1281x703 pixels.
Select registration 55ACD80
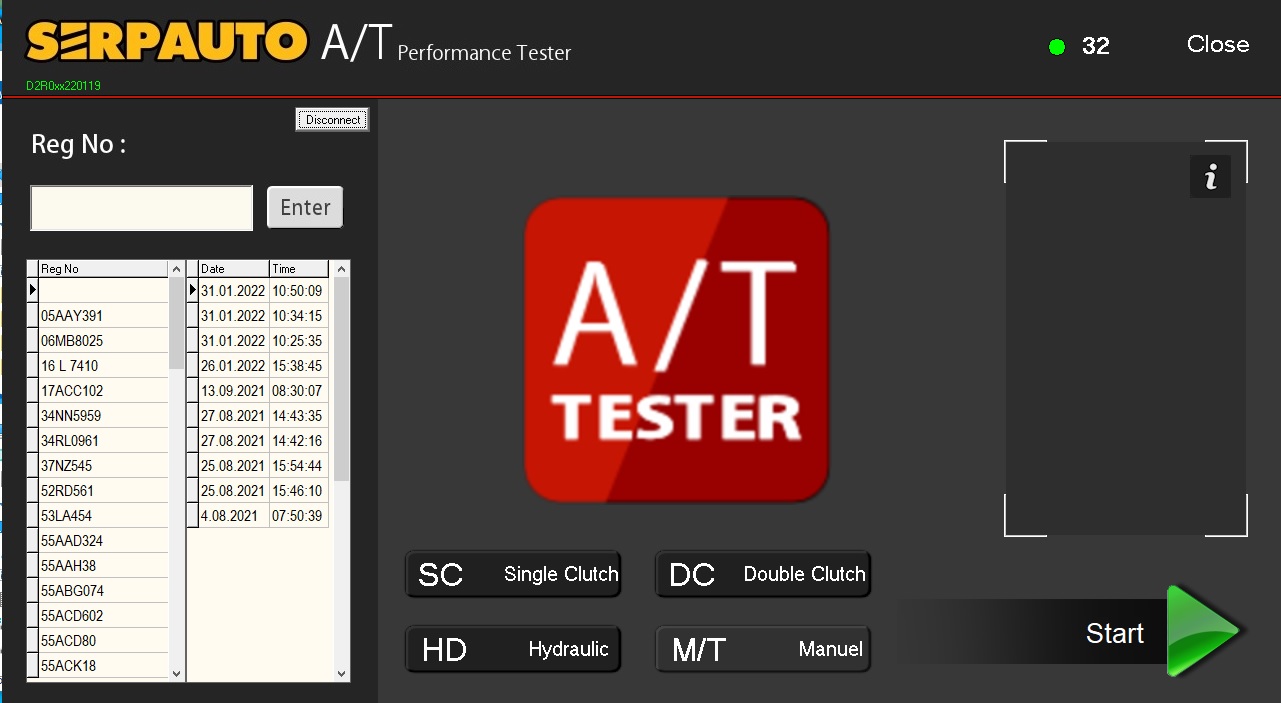point(103,641)
